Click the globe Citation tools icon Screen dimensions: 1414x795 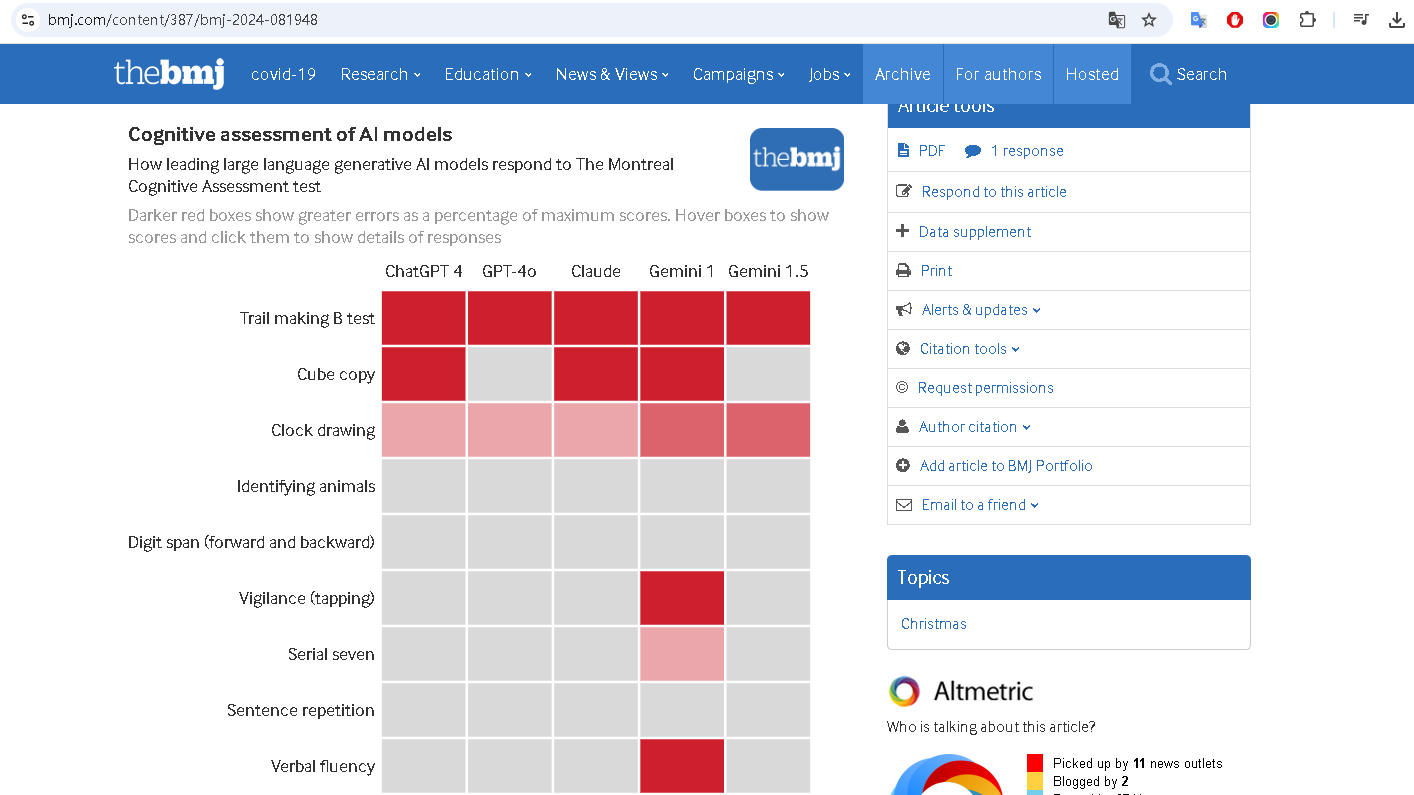pyautogui.click(x=903, y=349)
